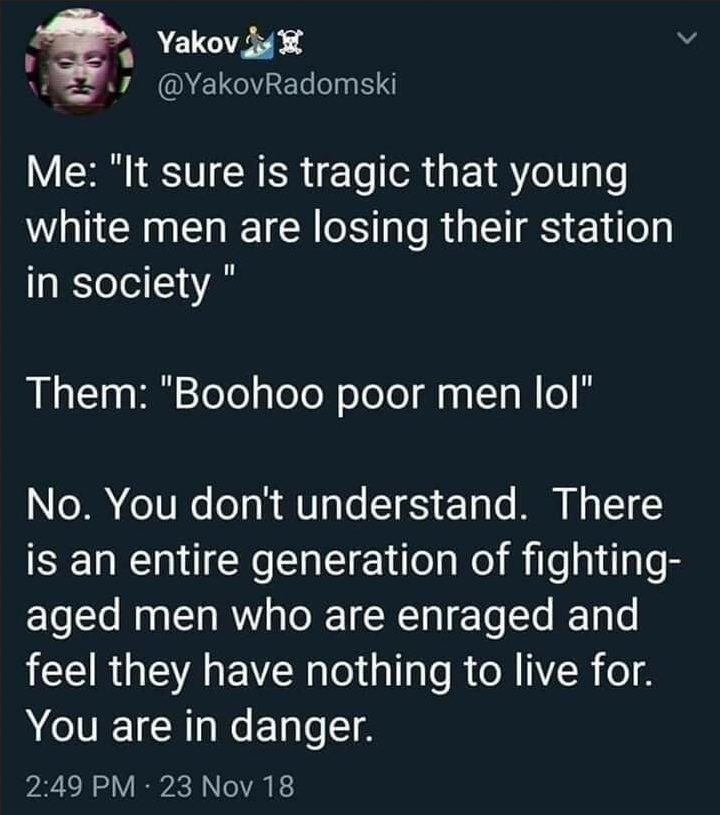Click the display name Yakov

pyautogui.click(x=198, y=43)
